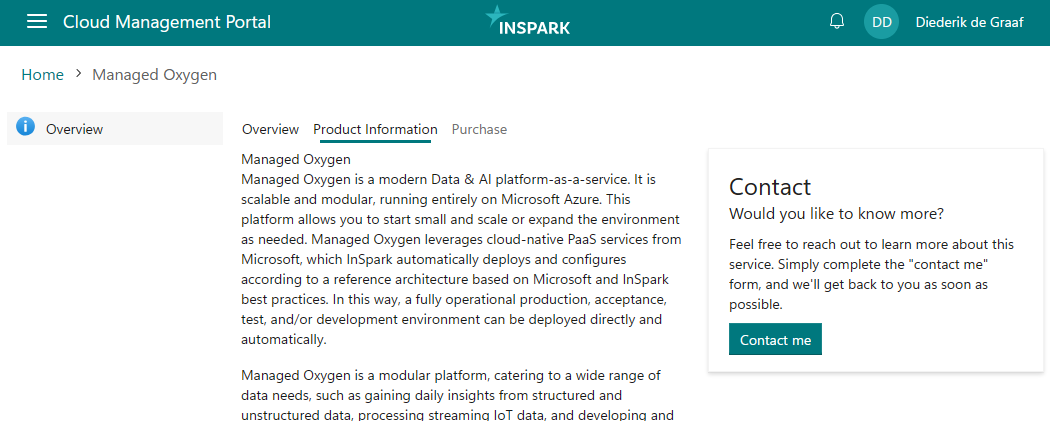This screenshot has width=1050, height=421.
Task: Open the hamburger navigation menu
Action: (37, 21)
